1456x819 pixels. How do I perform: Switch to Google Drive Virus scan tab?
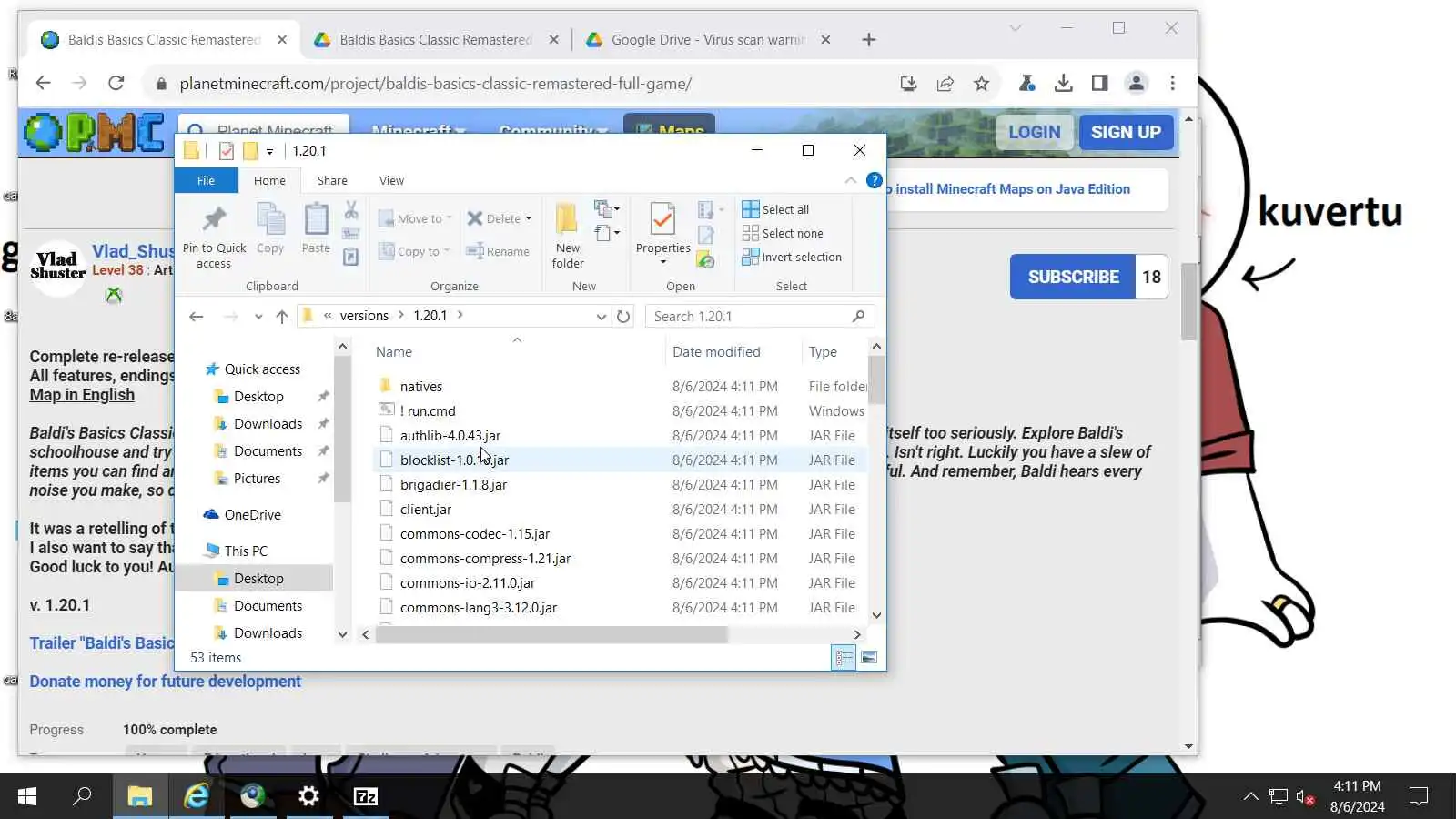pos(707,40)
